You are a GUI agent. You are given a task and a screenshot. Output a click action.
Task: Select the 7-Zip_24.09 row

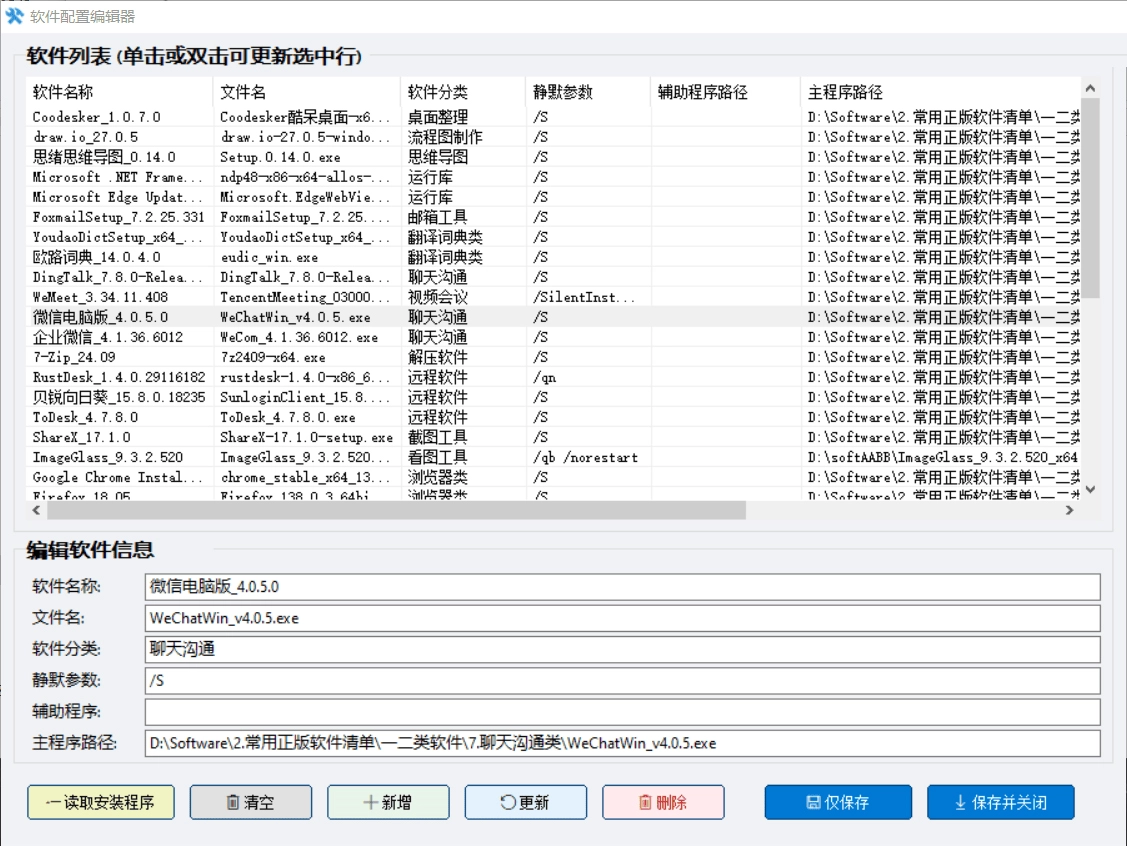point(553,357)
